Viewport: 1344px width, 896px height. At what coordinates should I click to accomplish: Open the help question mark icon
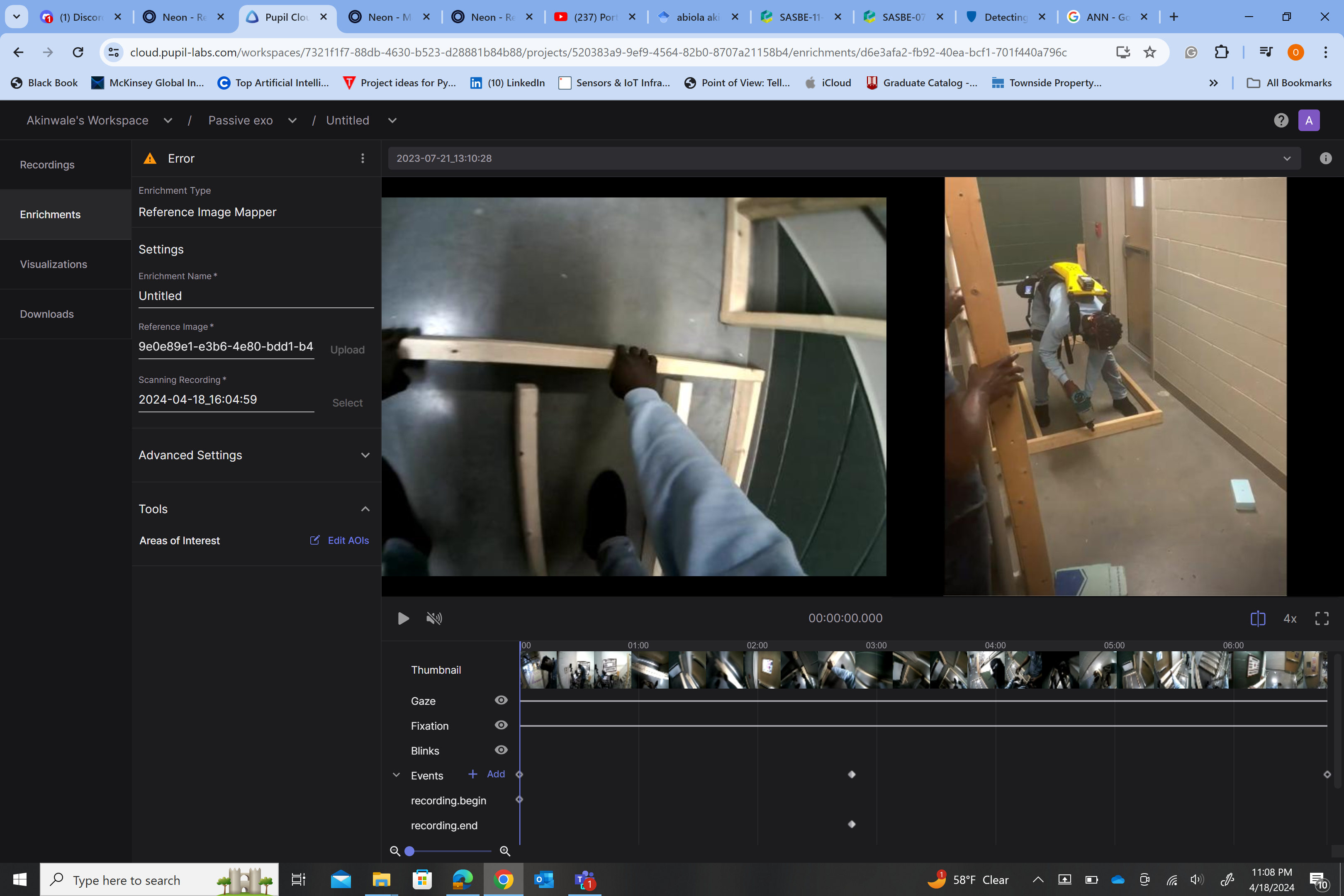[1281, 121]
